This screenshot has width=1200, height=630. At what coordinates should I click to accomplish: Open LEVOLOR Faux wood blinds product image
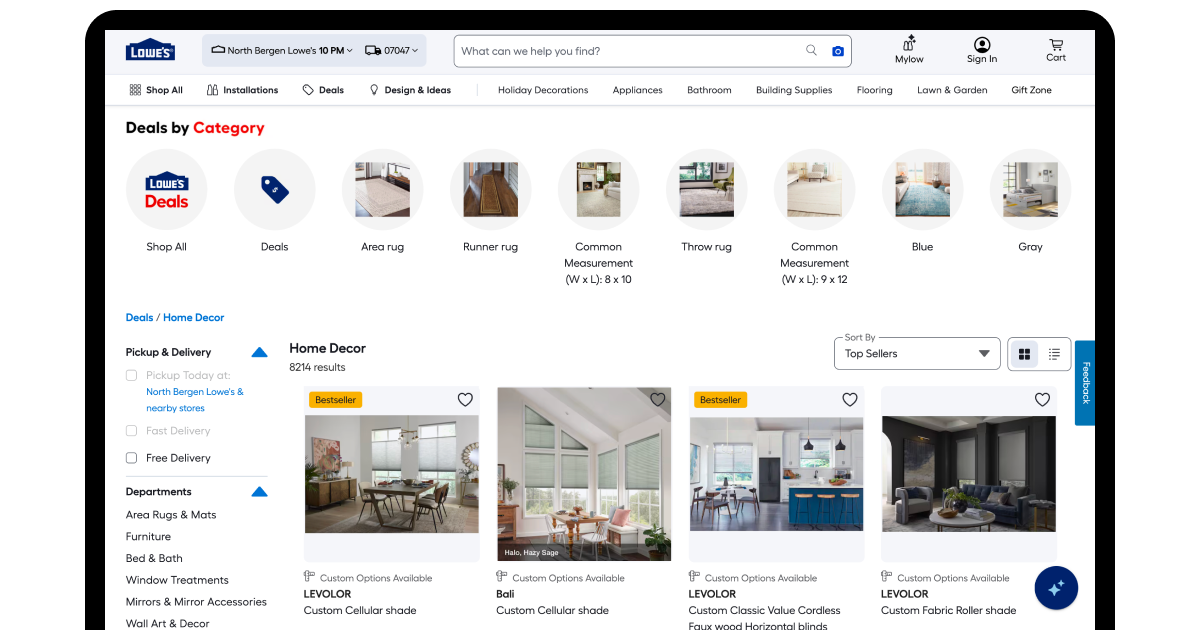coord(776,474)
